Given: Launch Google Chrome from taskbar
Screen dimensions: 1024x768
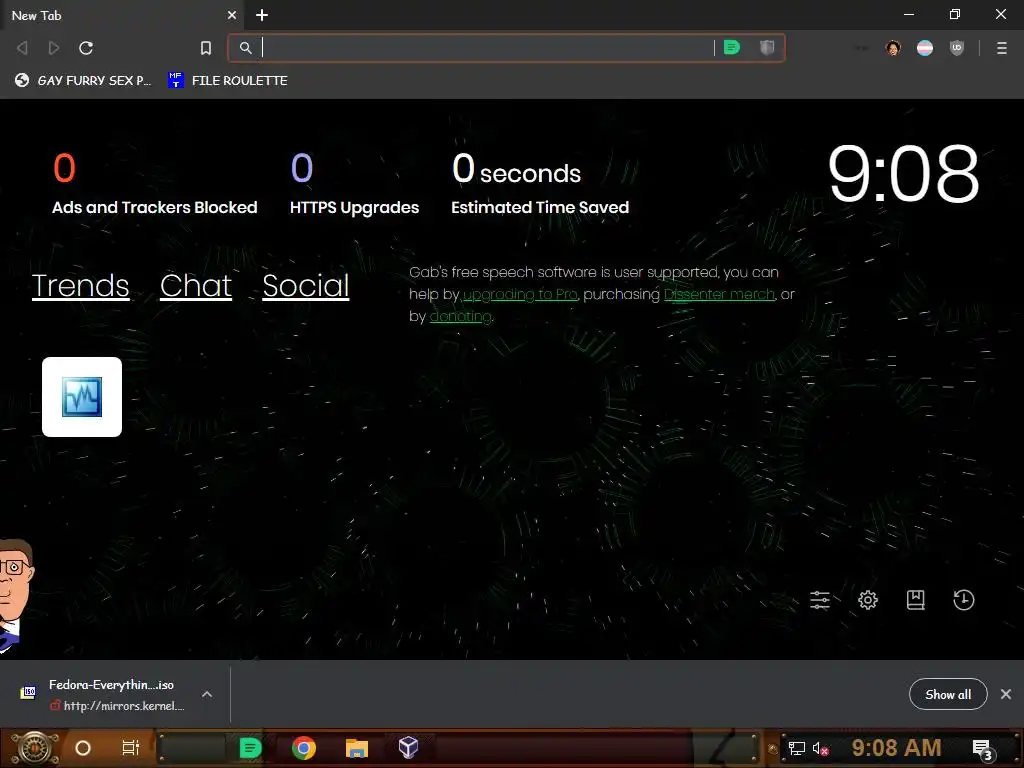Looking at the screenshot, I should click(304, 748).
